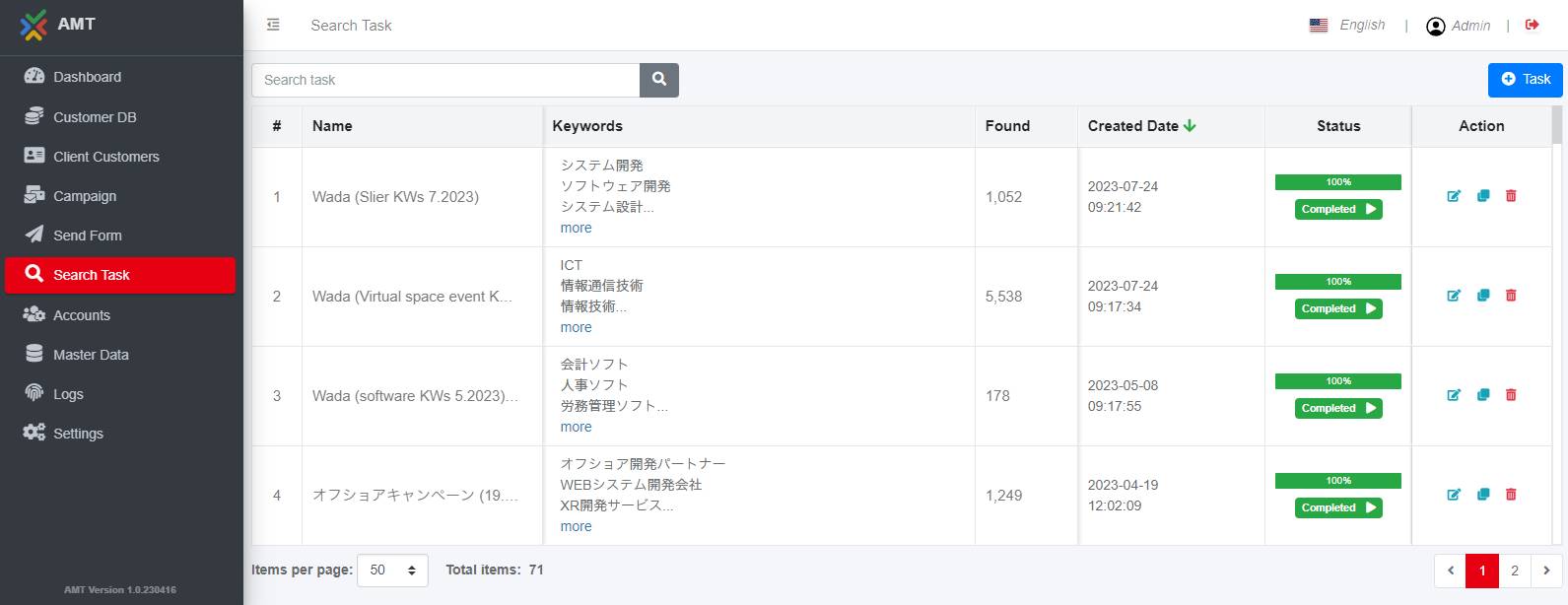Duplicate the Wada (Virtual space event K... task
The height and width of the screenshot is (605, 1568).
click(x=1483, y=296)
